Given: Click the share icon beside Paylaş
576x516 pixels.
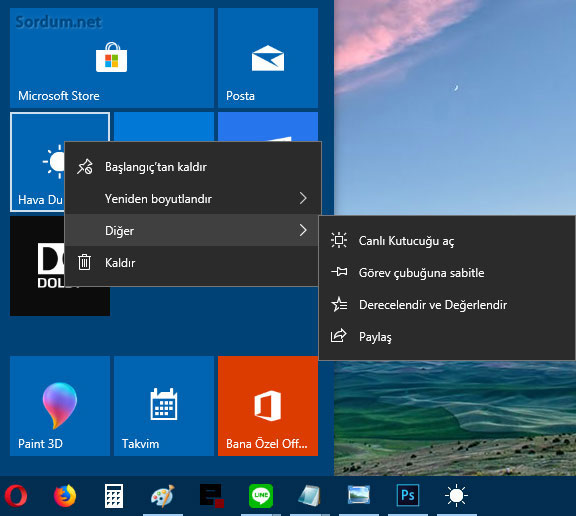Looking at the screenshot, I should [x=338, y=336].
